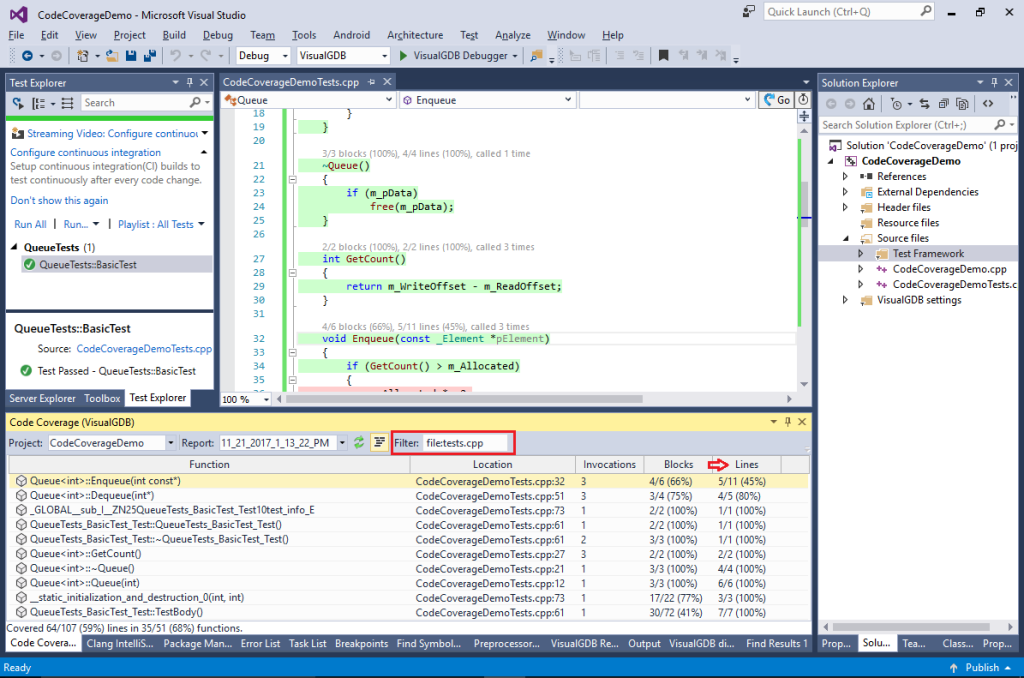This screenshot has width=1024, height=678.
Task: Click the Go button next to navigation bar
Action: click(x=776, y=100)
